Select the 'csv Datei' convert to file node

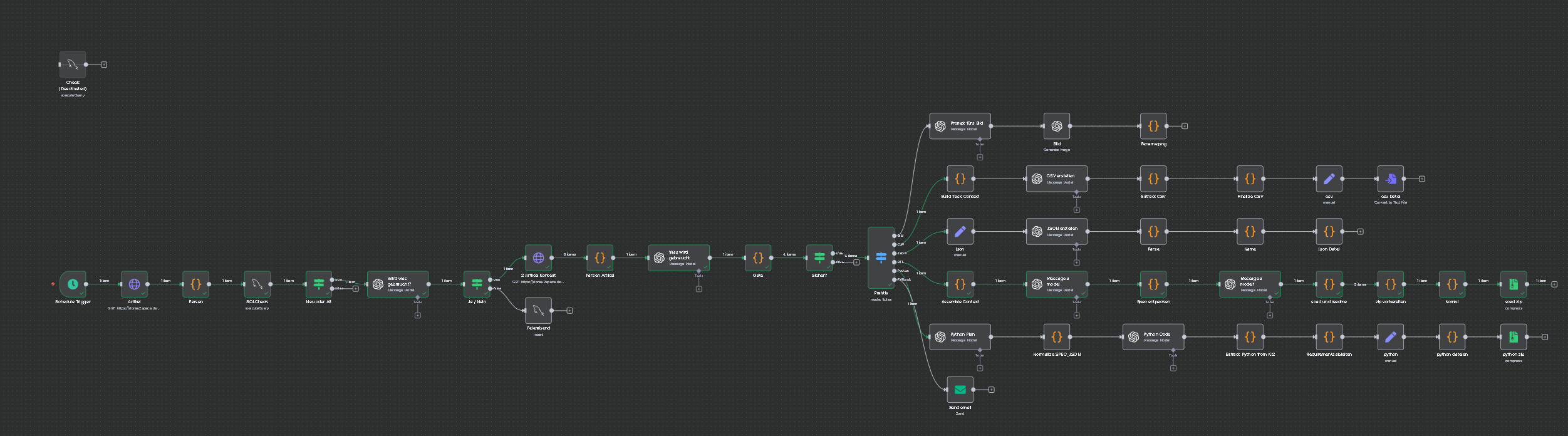(1390, 179)
